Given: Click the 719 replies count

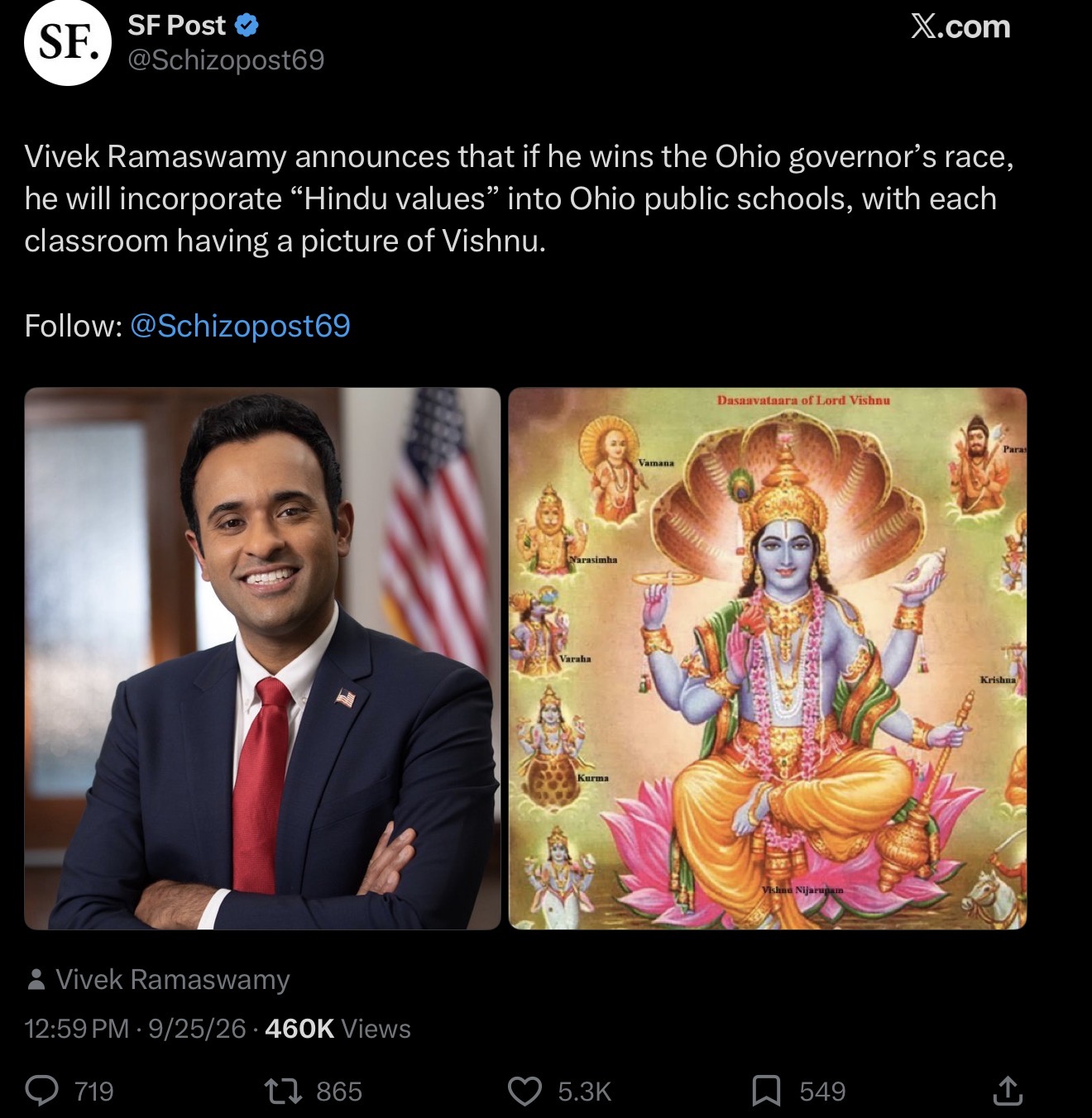Looking at the screenshot, I should [x=94, y=1092].
